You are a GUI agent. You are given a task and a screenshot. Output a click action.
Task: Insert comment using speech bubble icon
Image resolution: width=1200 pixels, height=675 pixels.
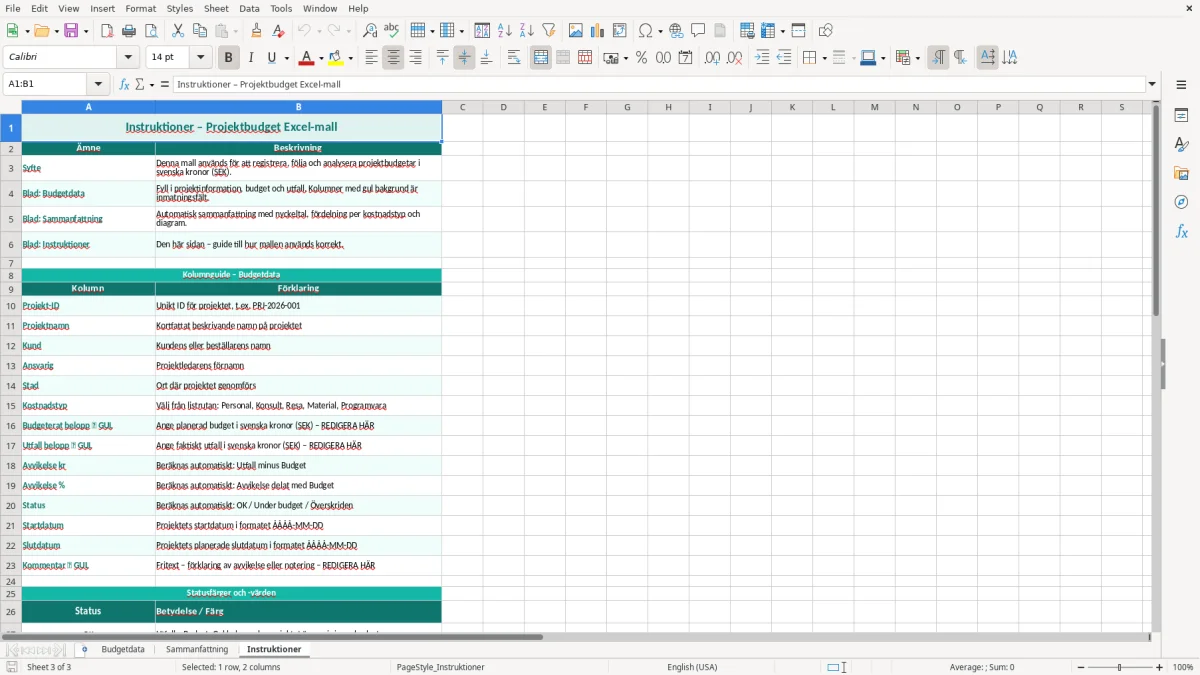(698, 31)
